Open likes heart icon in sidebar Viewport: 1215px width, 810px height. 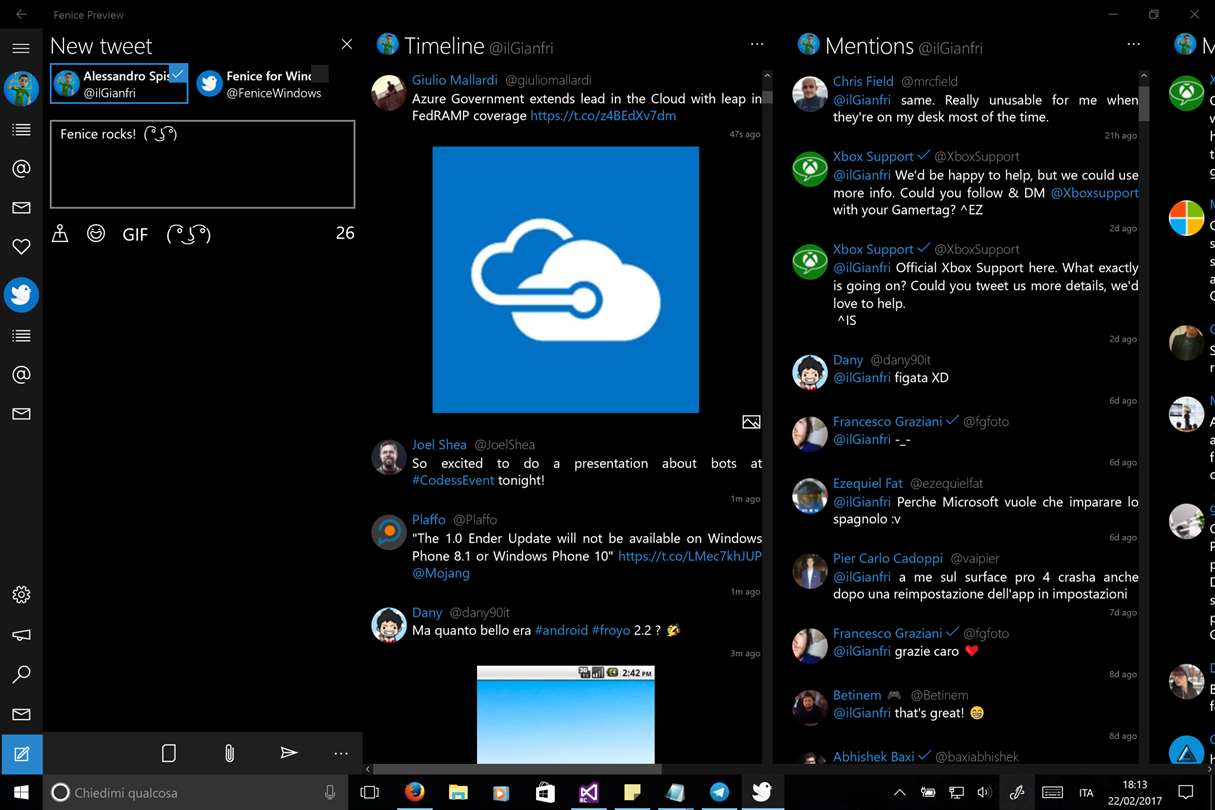point(21,246)
